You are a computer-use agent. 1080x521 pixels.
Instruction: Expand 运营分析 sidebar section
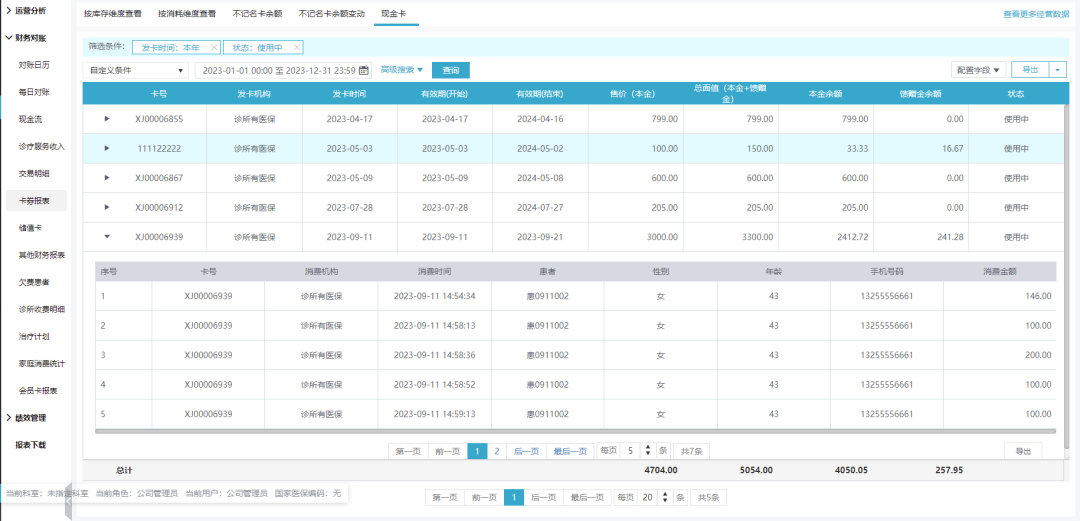coord(27,11)
